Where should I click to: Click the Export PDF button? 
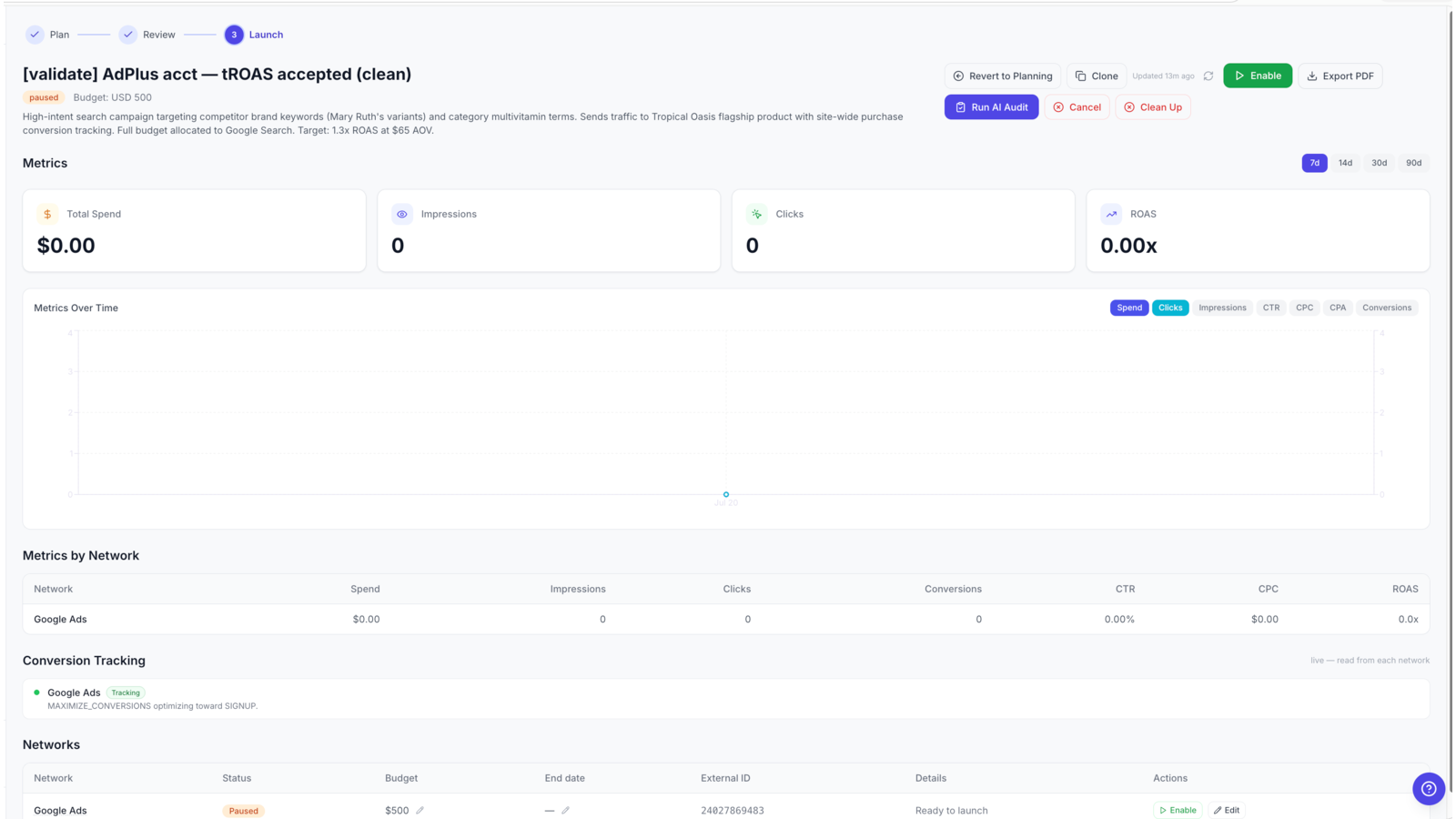click(1340, 76)
